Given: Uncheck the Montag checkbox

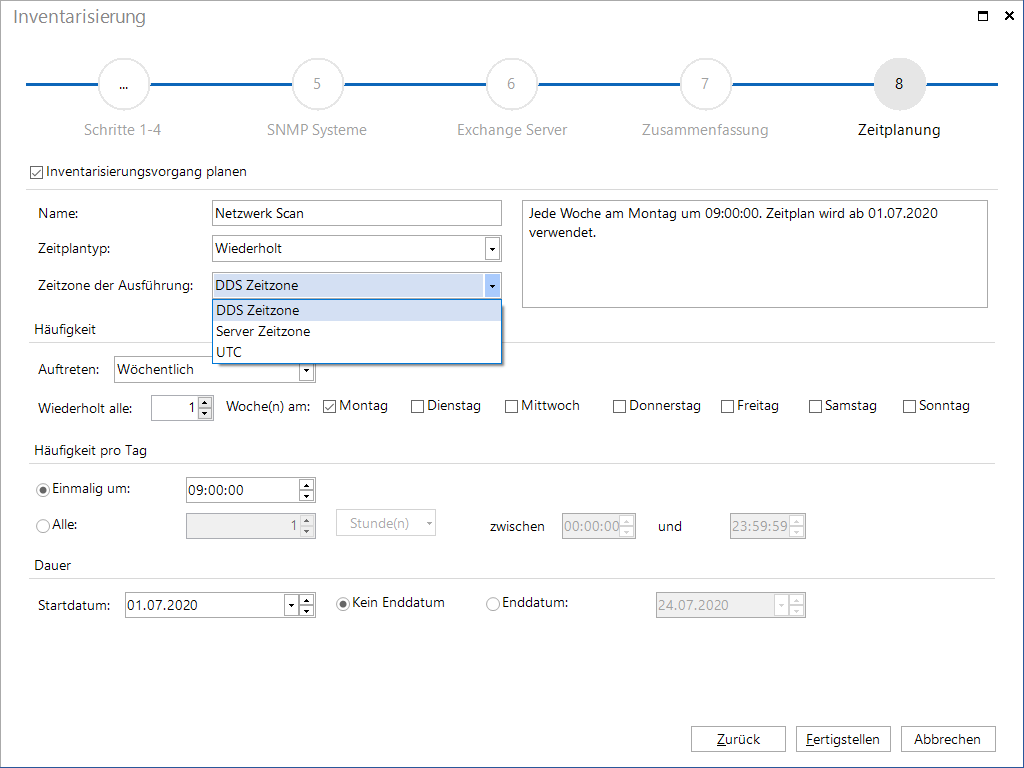Looking at the screenshot, I should pos(329,406).
